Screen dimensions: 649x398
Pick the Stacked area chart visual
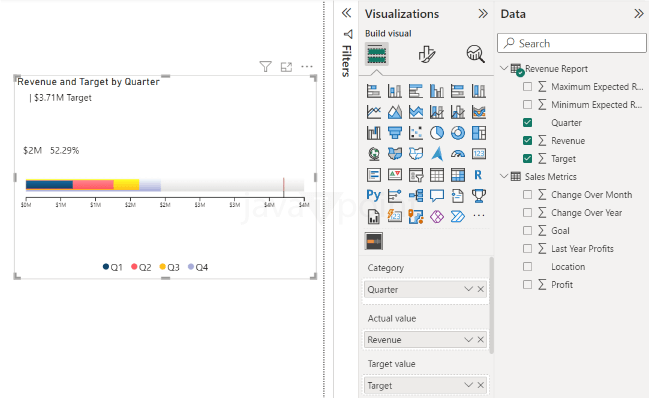click(x=416, y=112)
